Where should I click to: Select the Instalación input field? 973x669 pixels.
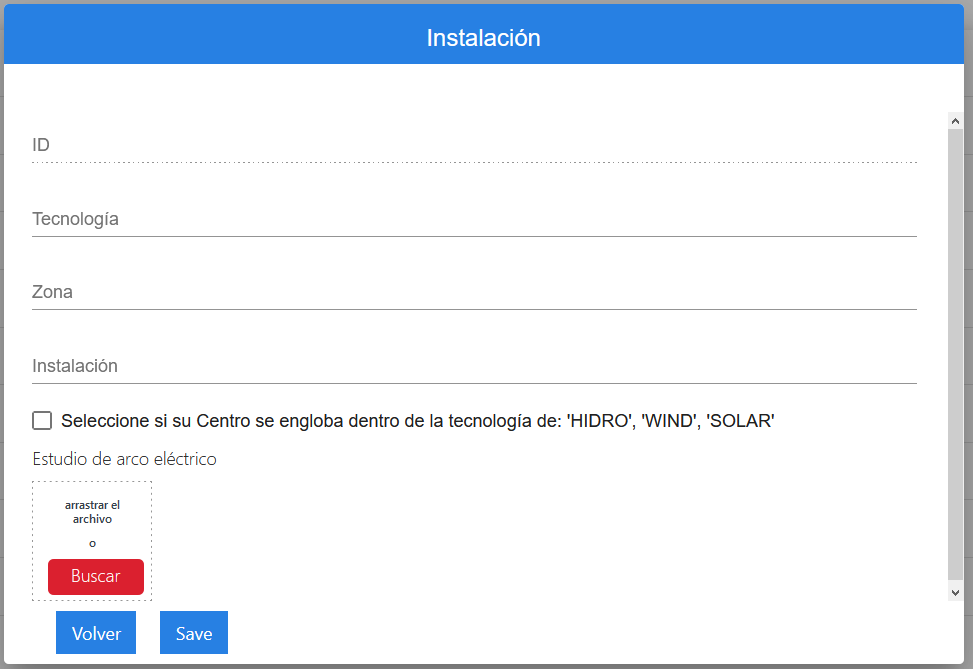[x=474, y=366]
